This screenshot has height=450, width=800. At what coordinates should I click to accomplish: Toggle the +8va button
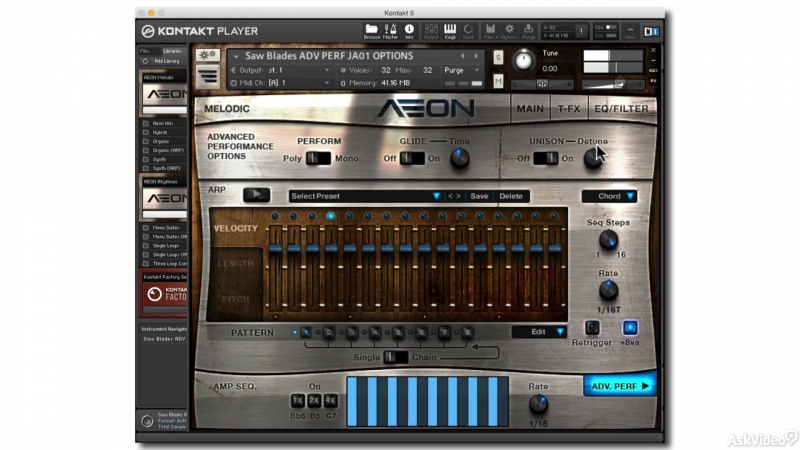(x=630, y=328)
